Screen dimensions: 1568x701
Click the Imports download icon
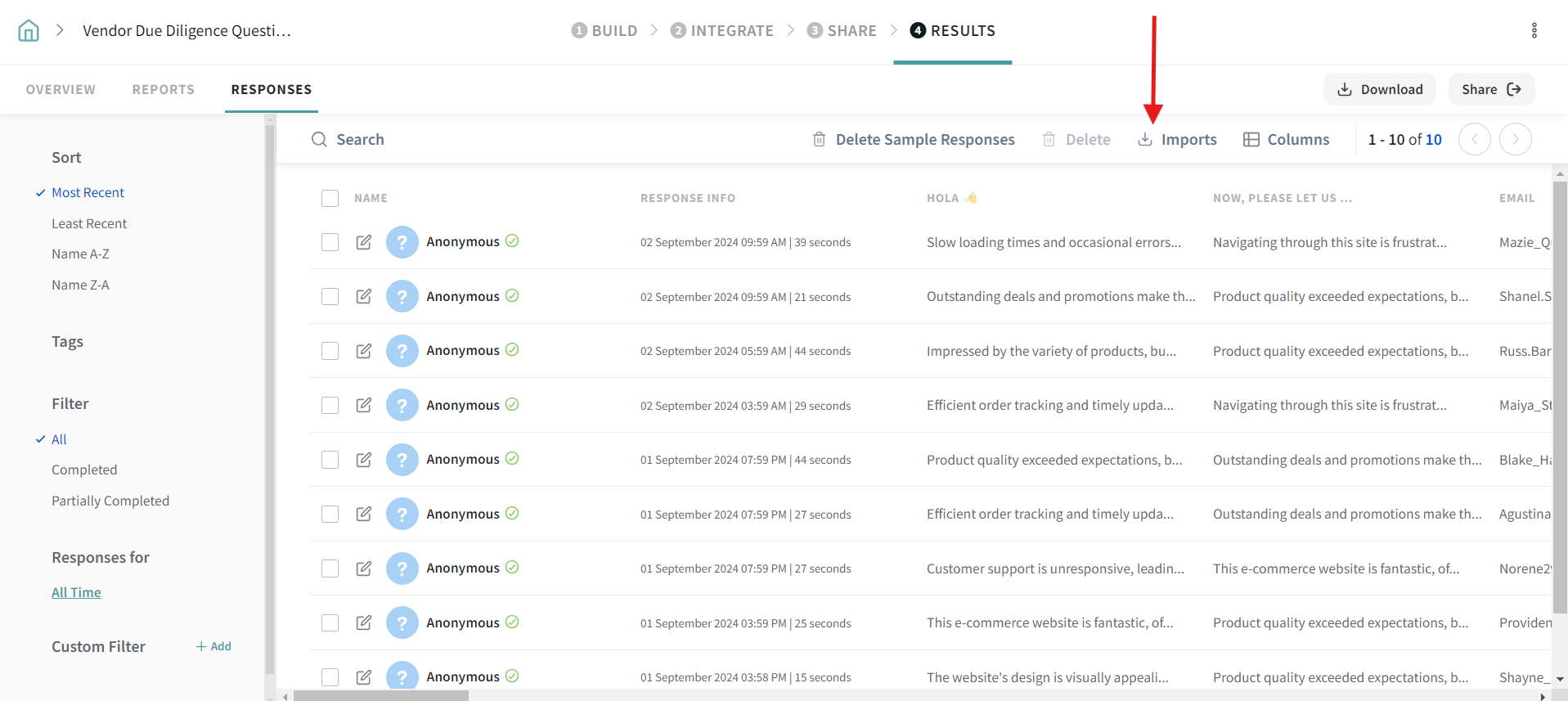pos(1145,140)
